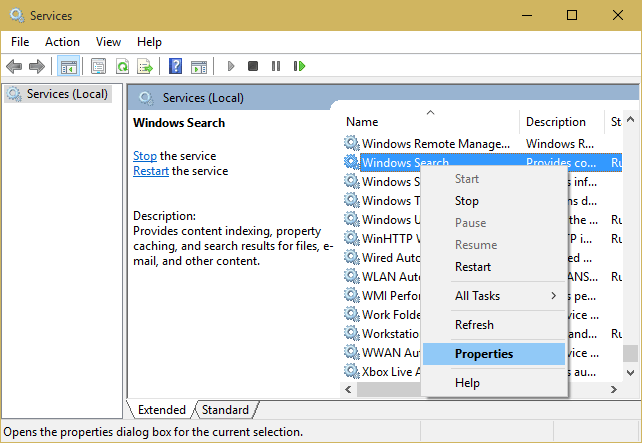This screenshot has height=443, width=642.
Task: Select the Windows Search service name
Action: point(405,163)
